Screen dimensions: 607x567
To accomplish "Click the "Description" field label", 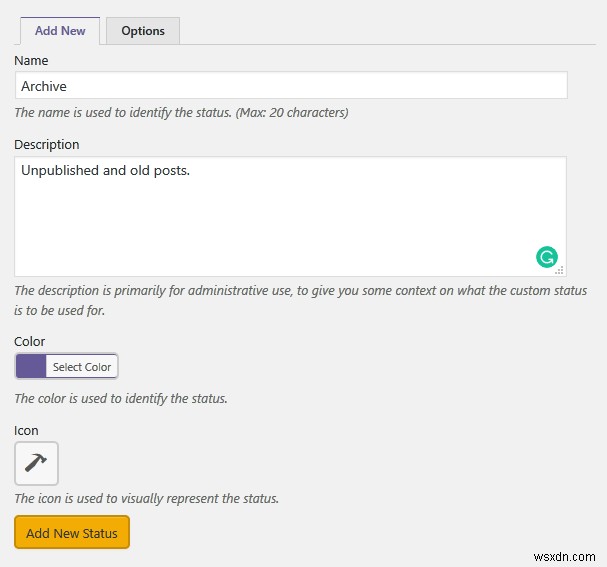I will point(47,145).
